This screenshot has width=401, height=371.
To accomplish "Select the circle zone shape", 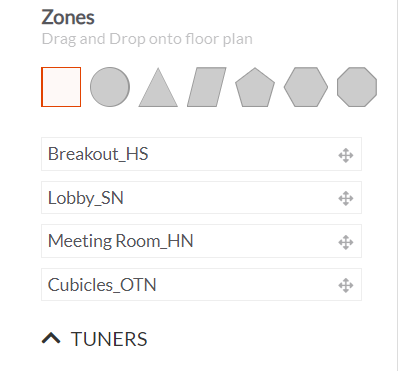I will pyautogui.click(x=110, y=87).
